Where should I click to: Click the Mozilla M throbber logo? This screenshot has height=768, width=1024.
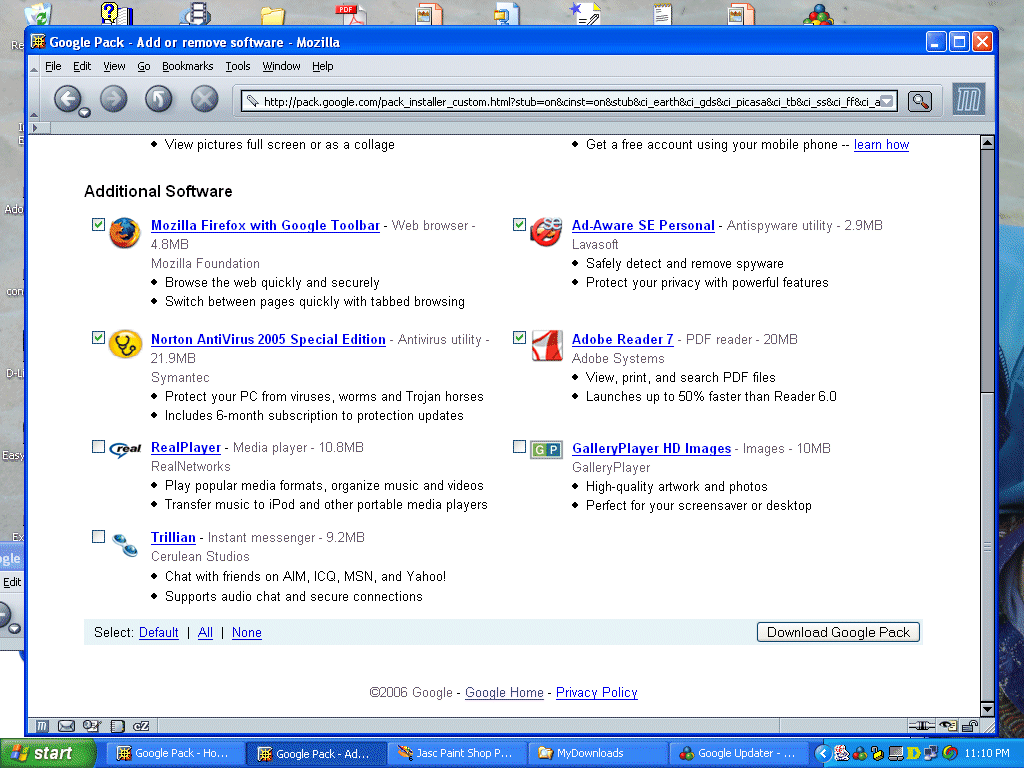click(968, 100)
